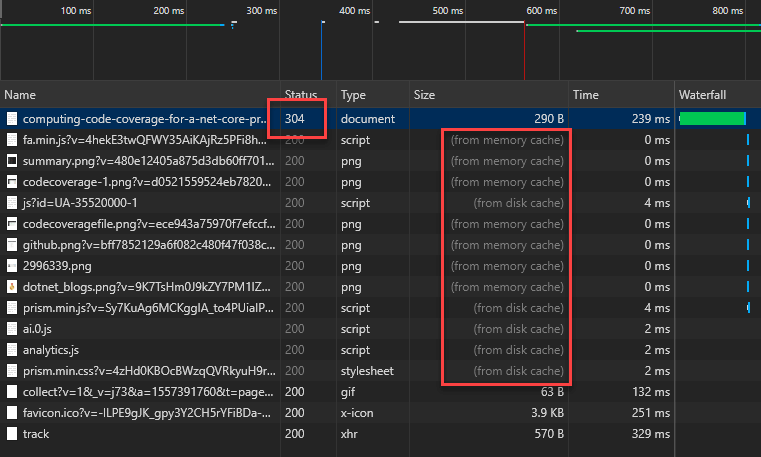Screen dimensions: 761x457
Task: Click the thumbnail icon for codecoverage-1.png
Action: (x=12, y=182)
